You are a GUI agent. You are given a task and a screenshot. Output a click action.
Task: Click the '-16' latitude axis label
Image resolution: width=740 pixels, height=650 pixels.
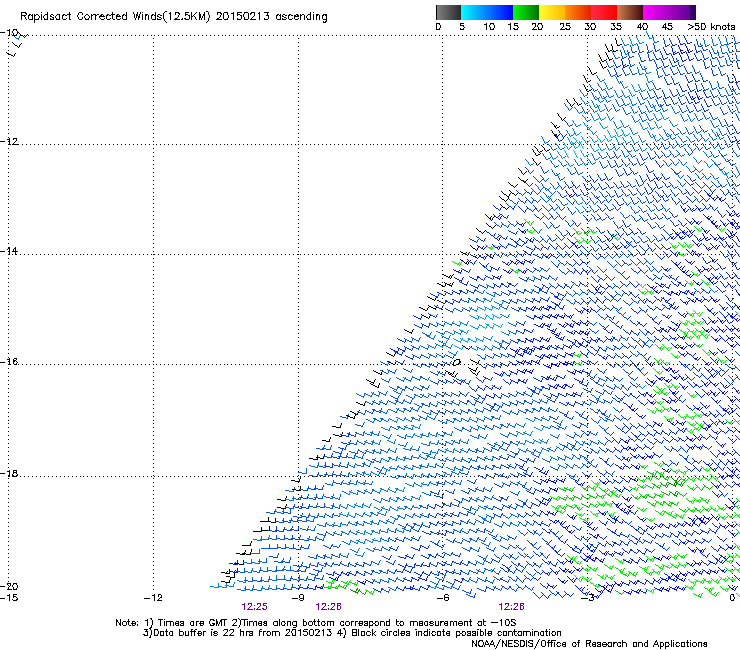pos(9,362)
